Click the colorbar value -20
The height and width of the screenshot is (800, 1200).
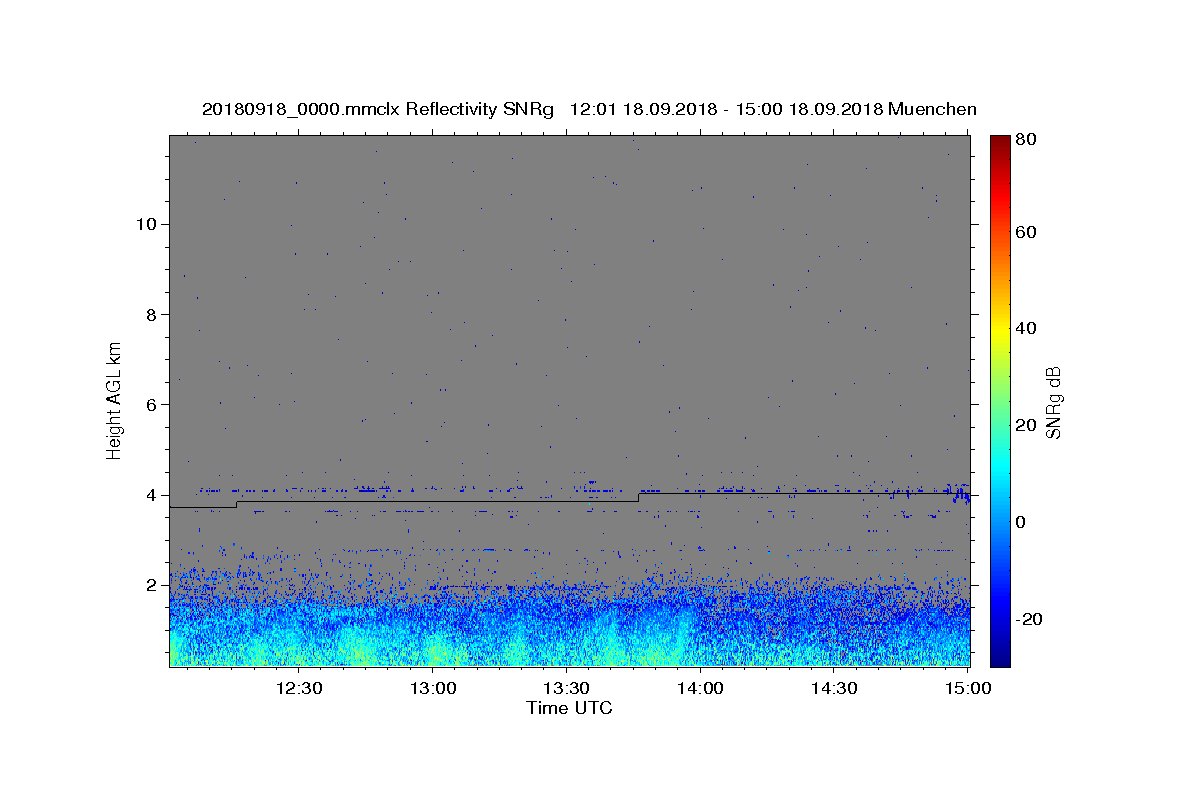1030,619
